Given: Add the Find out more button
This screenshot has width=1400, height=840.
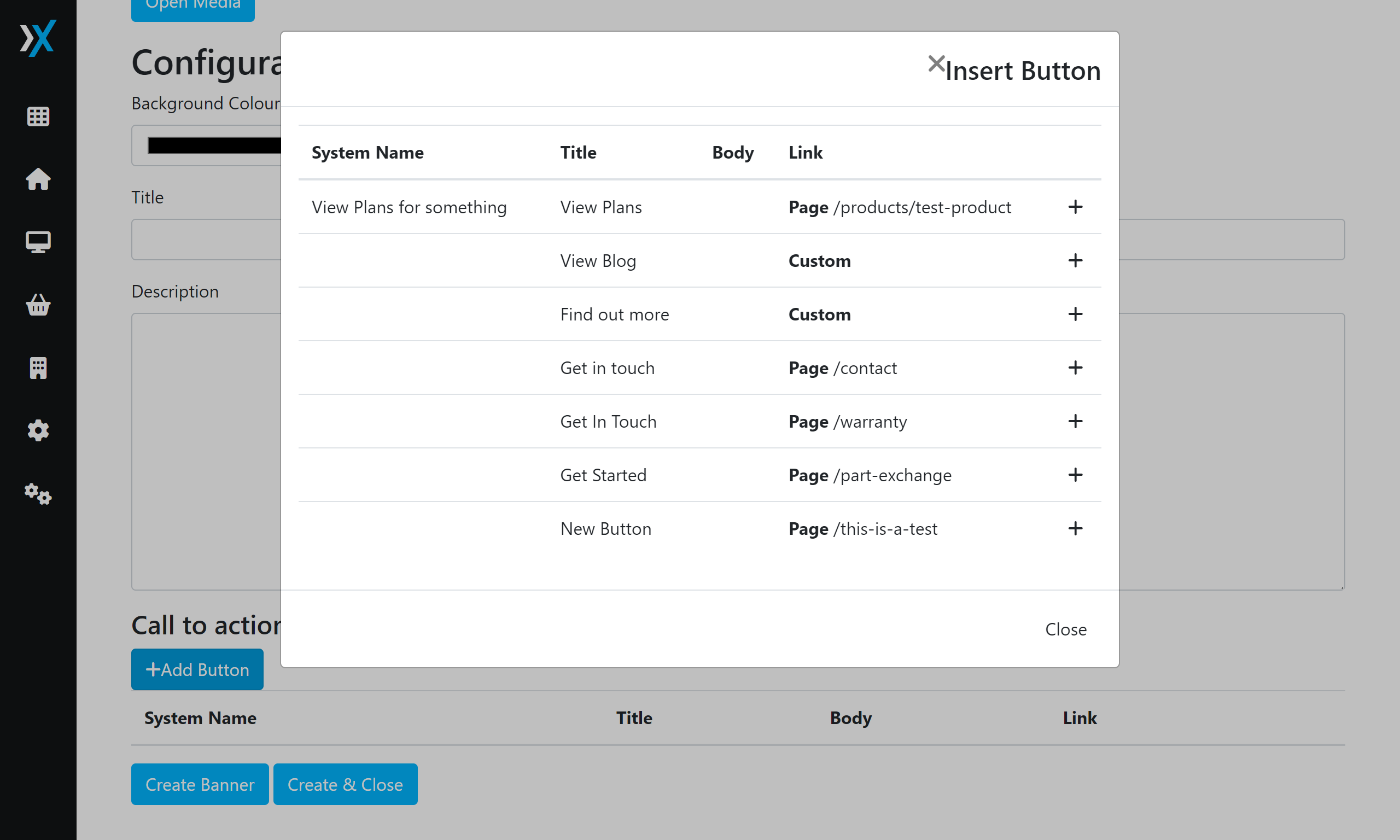Looking at the screenshot, I should (x=1075, y=314).
